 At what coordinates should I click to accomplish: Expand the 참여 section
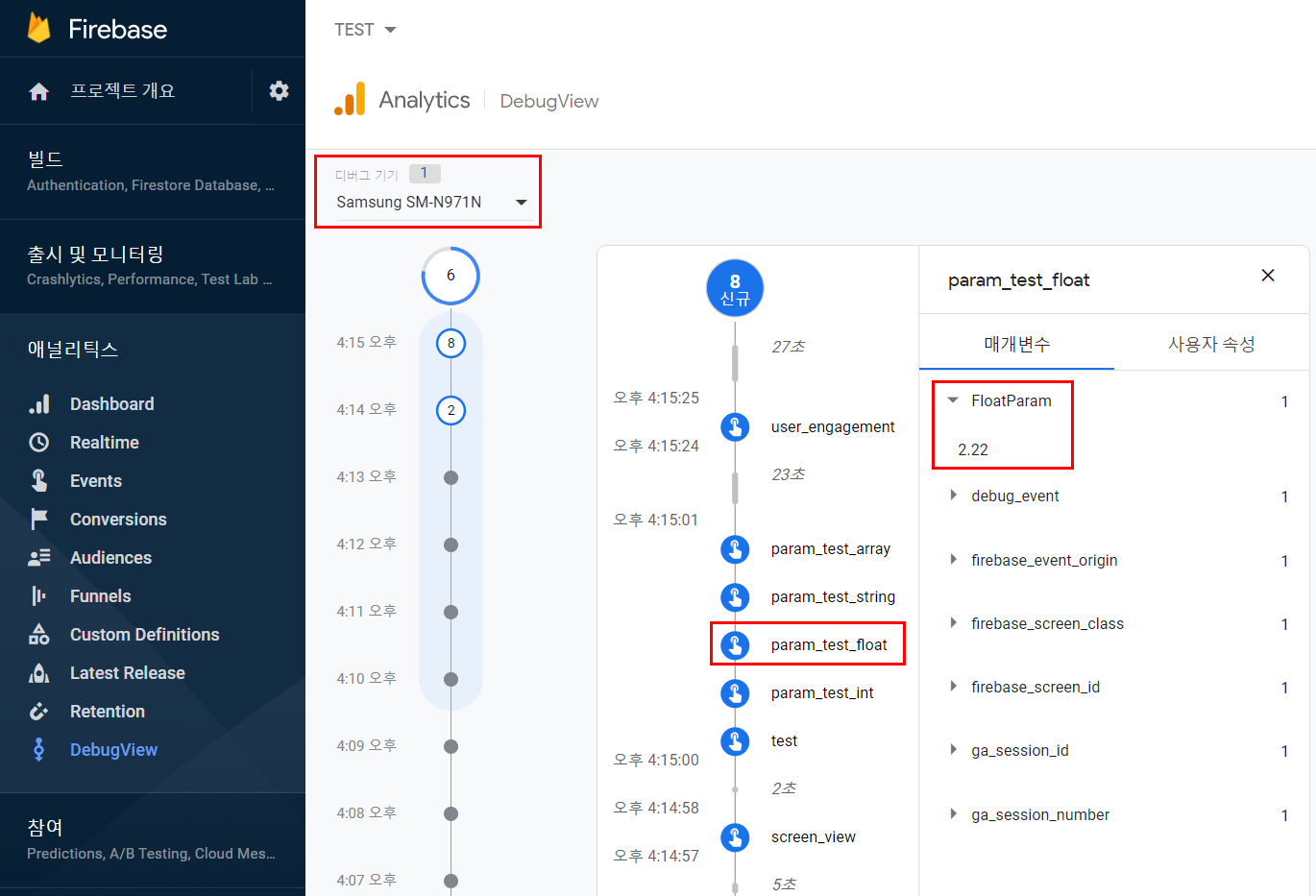click(x=153, y=839)
